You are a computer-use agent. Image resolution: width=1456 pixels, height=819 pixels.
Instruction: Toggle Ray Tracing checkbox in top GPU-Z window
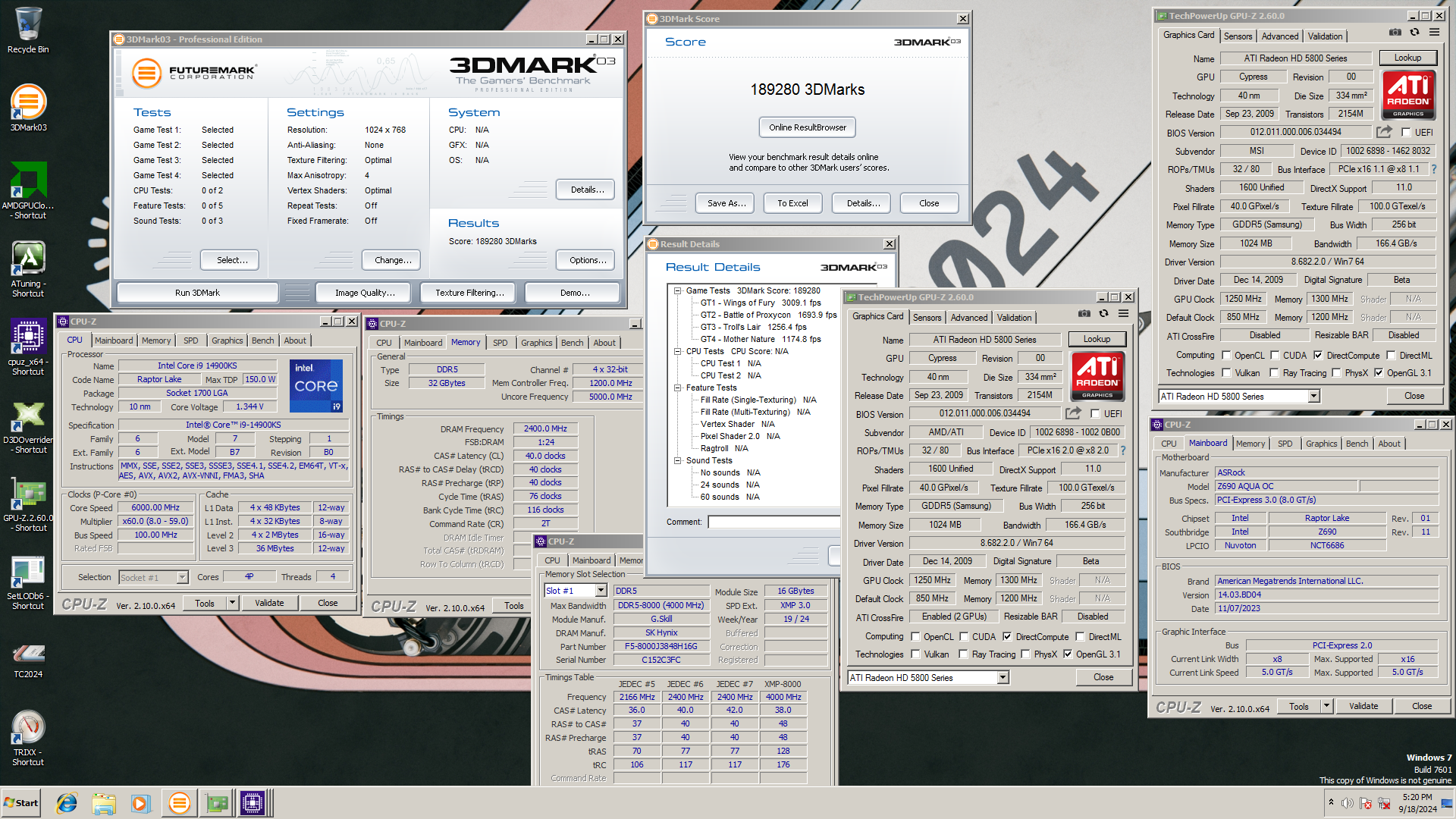click(x=1275, y=372)
